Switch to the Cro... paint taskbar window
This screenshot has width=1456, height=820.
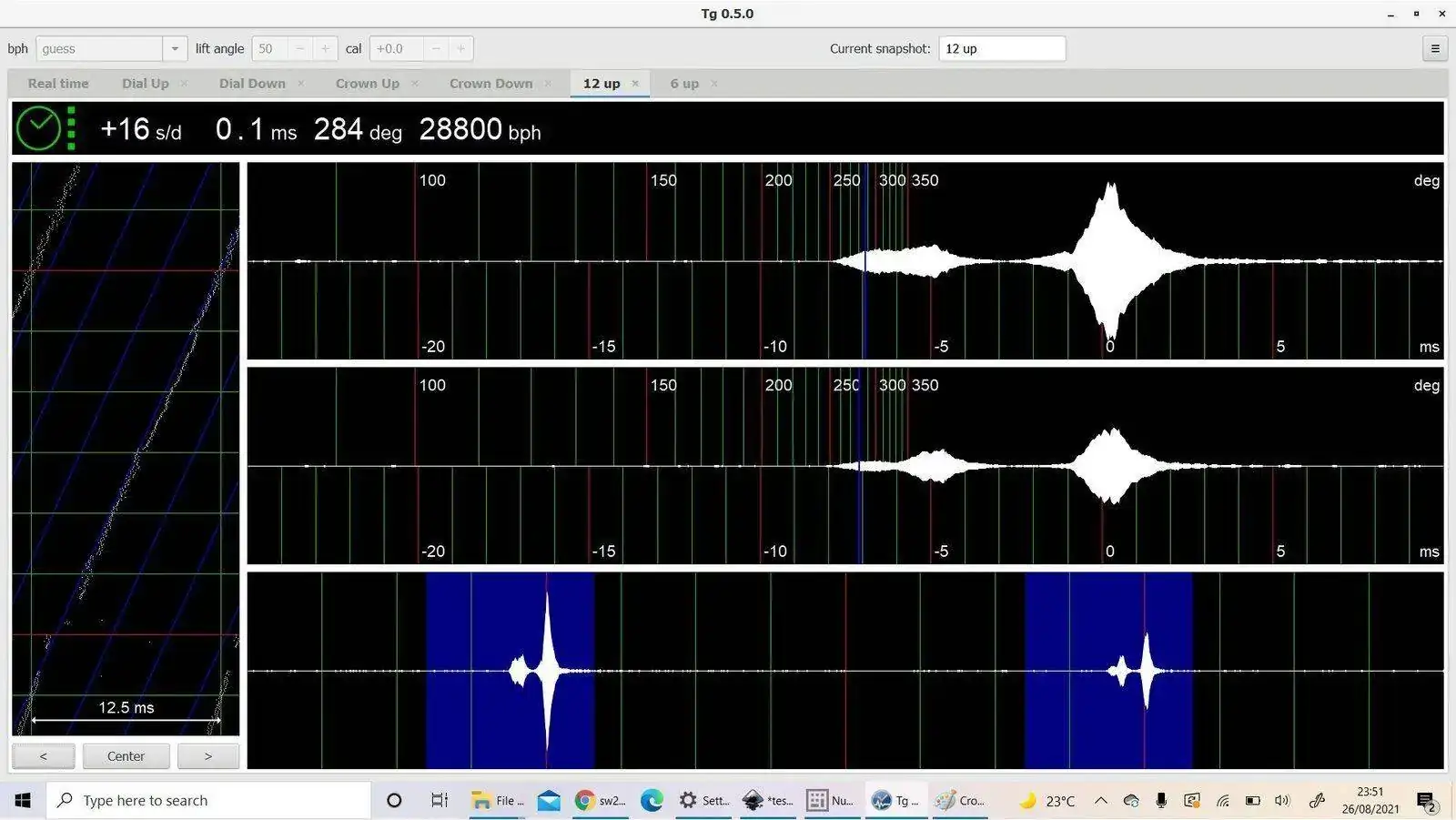960,801
